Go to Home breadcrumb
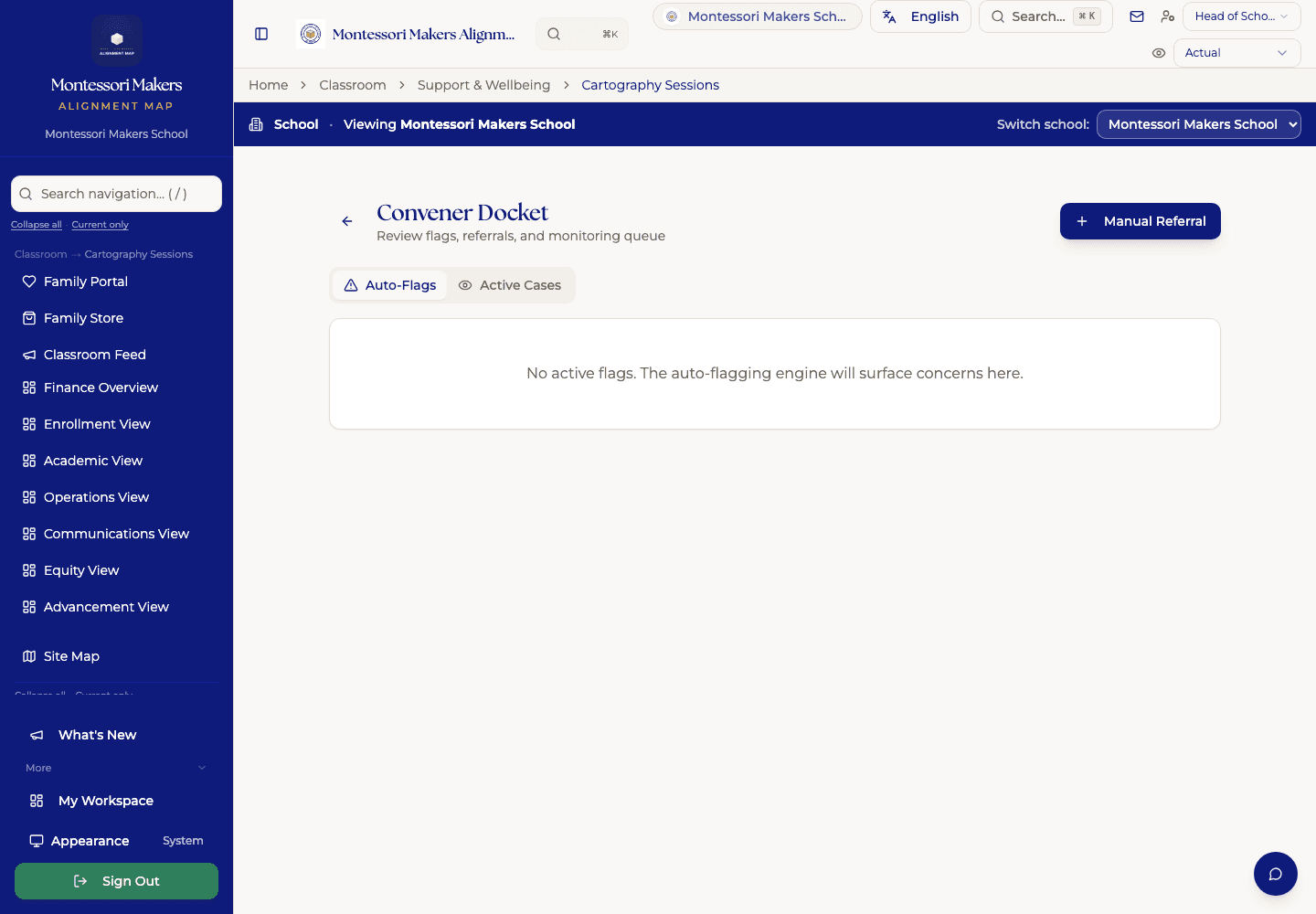1316x914 pixels. click(x=269, y=85)
